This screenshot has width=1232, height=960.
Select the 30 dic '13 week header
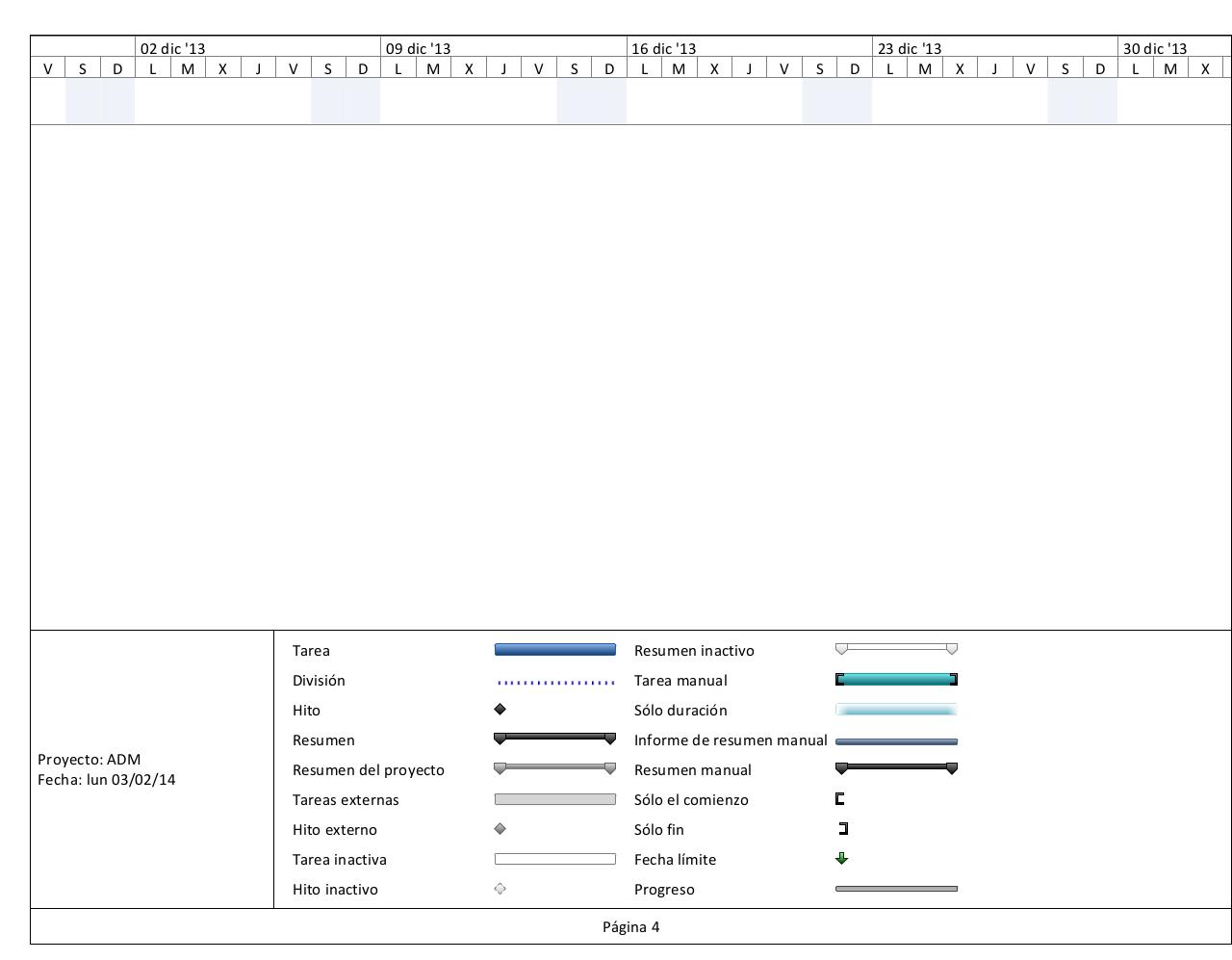click(1155, 48)
